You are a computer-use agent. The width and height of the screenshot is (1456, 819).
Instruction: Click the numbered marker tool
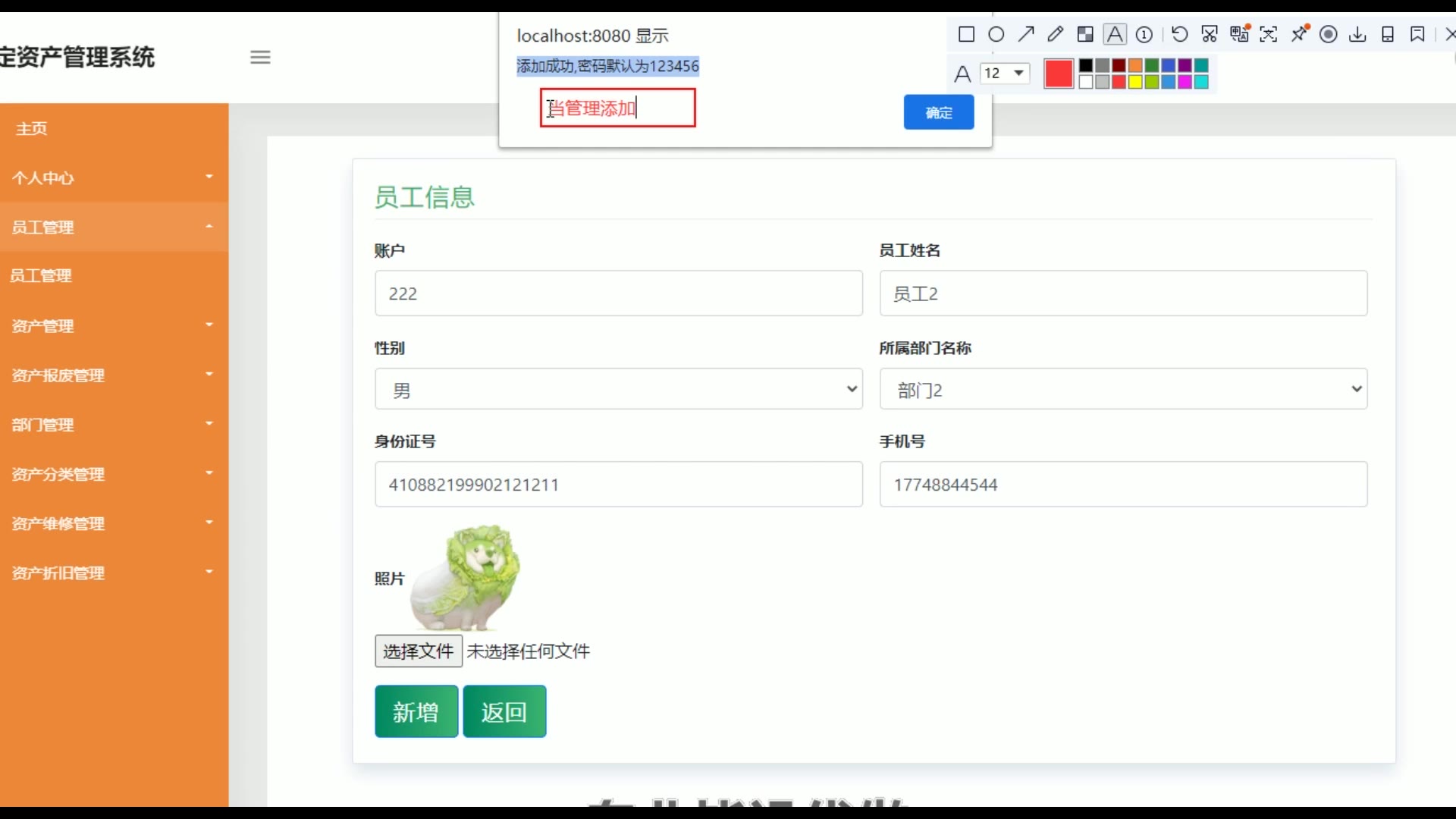pos(1144,34)
